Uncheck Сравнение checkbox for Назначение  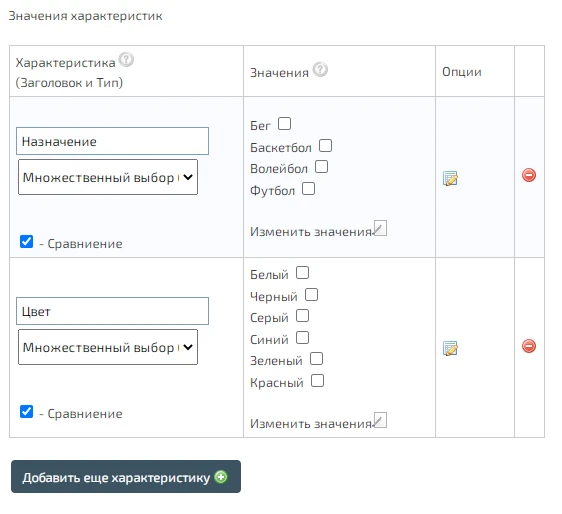27,242
